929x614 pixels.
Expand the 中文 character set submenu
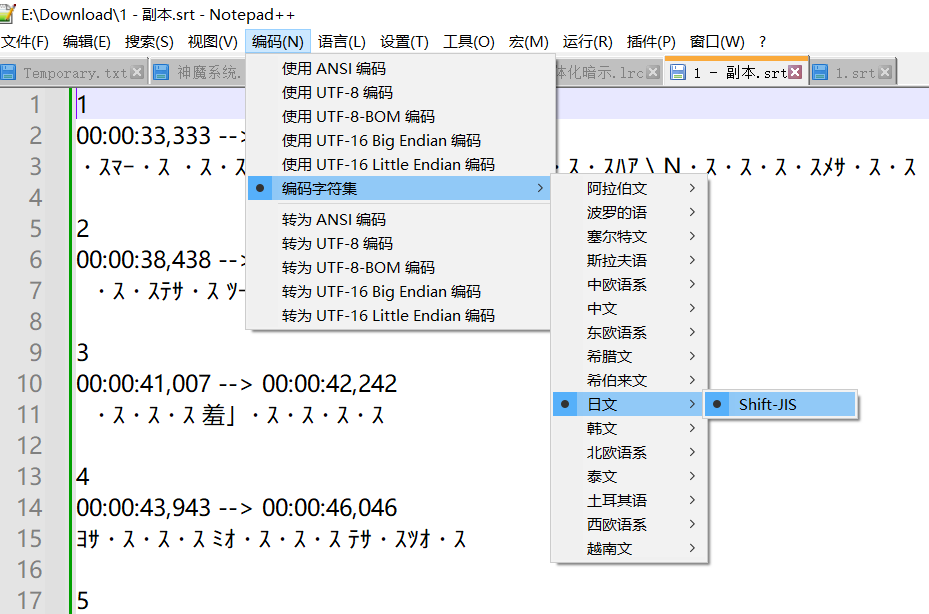coord(602,309)
